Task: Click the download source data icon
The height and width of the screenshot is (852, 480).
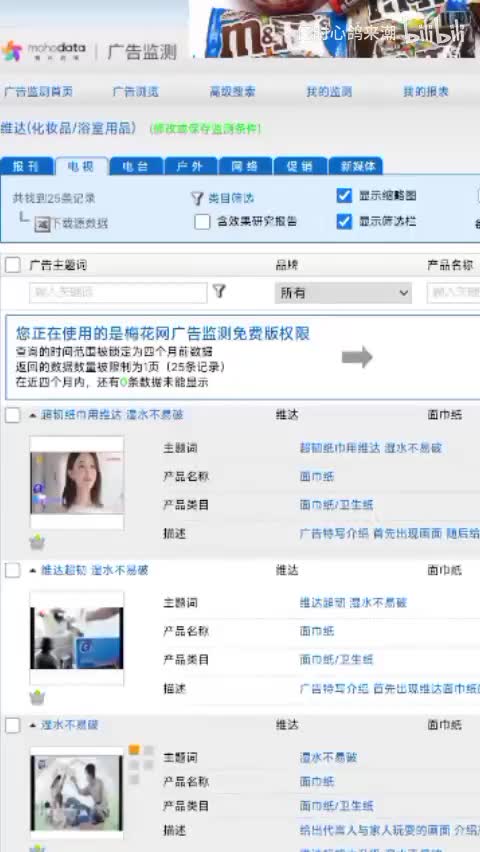Action: 42,223
